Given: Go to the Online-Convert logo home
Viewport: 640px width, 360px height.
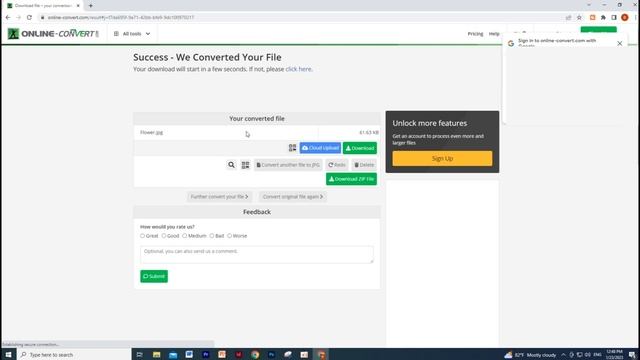Looking at the screenshot, I should pyautogui.click(x=53, y=33).
